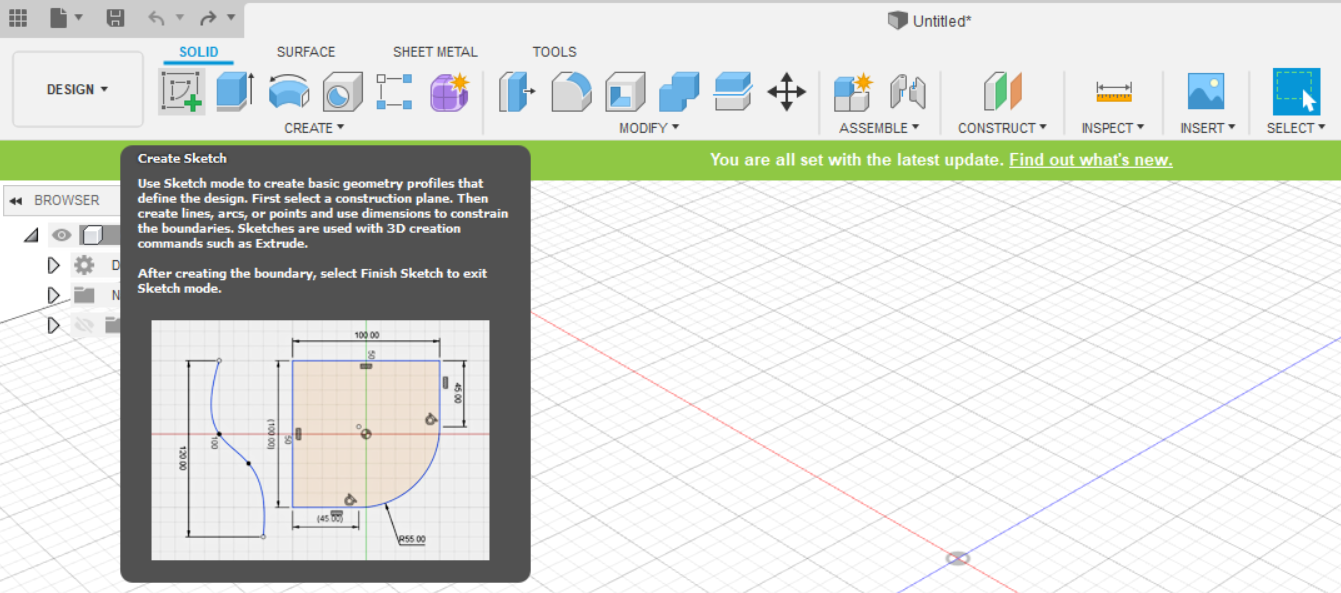The width and height of the screenshot is (1341, 593).
Task: Select the Offset Plane construct icon
Action: [1002, 91]
